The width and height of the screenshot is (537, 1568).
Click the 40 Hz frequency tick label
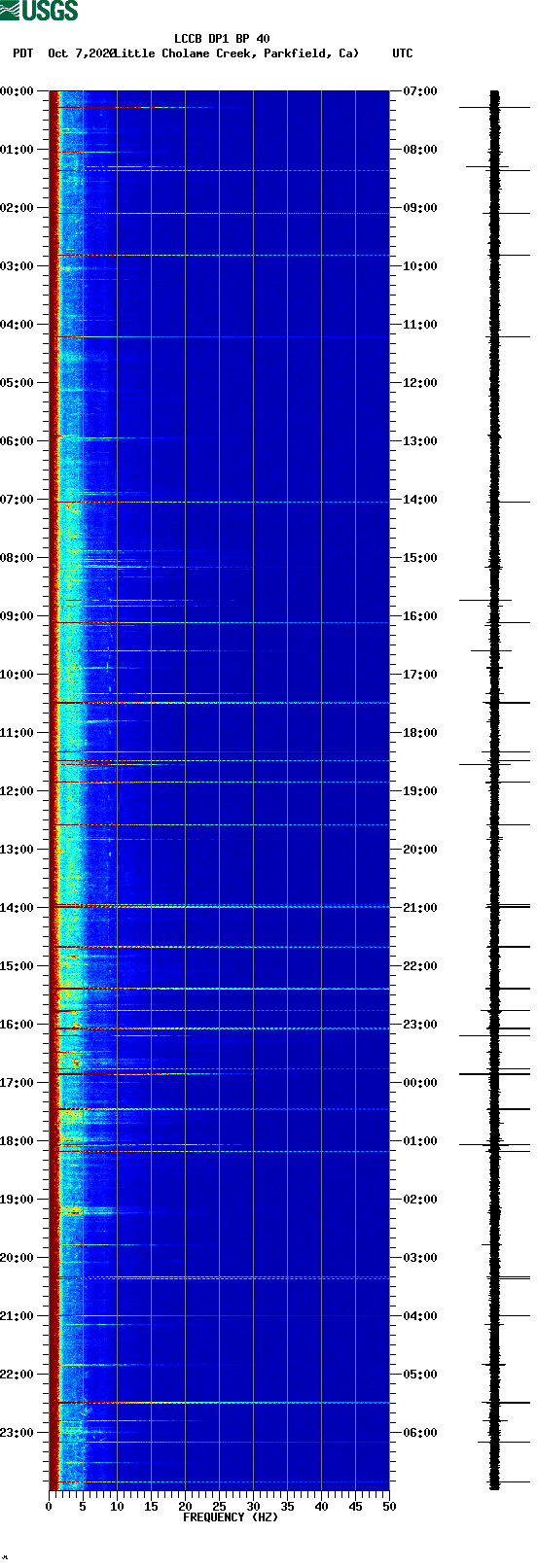tap(321, 1507)
